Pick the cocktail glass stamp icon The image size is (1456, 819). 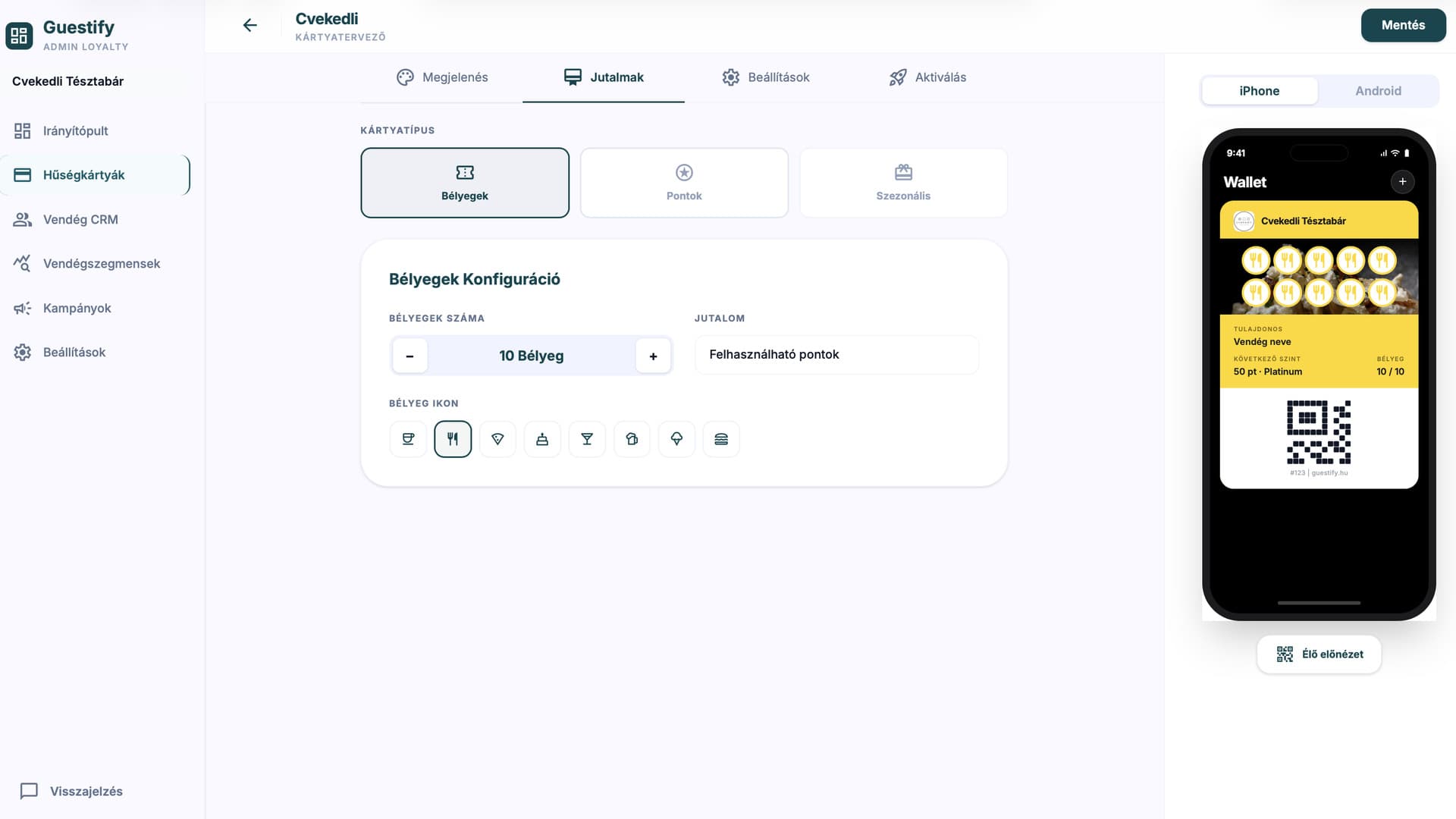(x=587, y=439)
